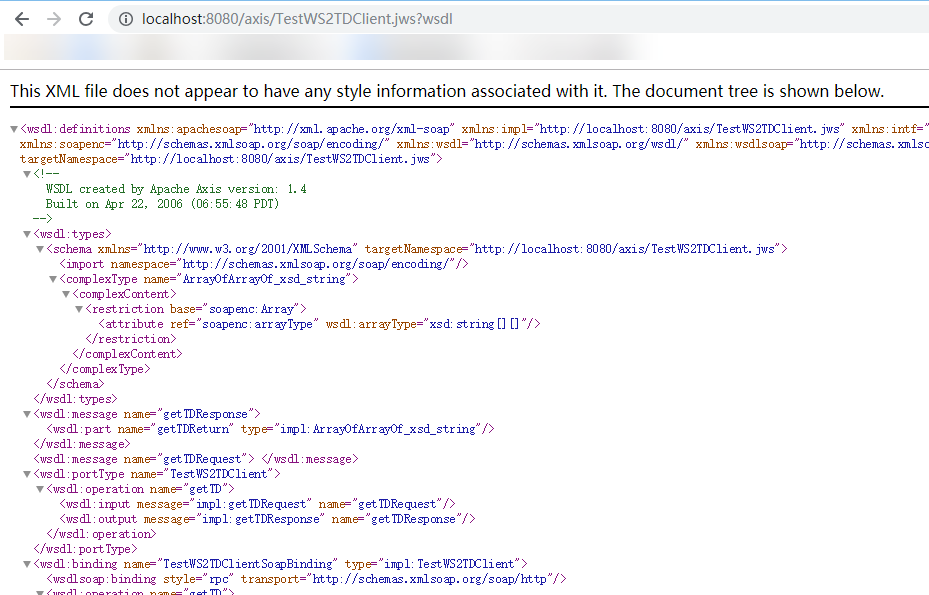Navigate back using the back arrow

point(21,18)
